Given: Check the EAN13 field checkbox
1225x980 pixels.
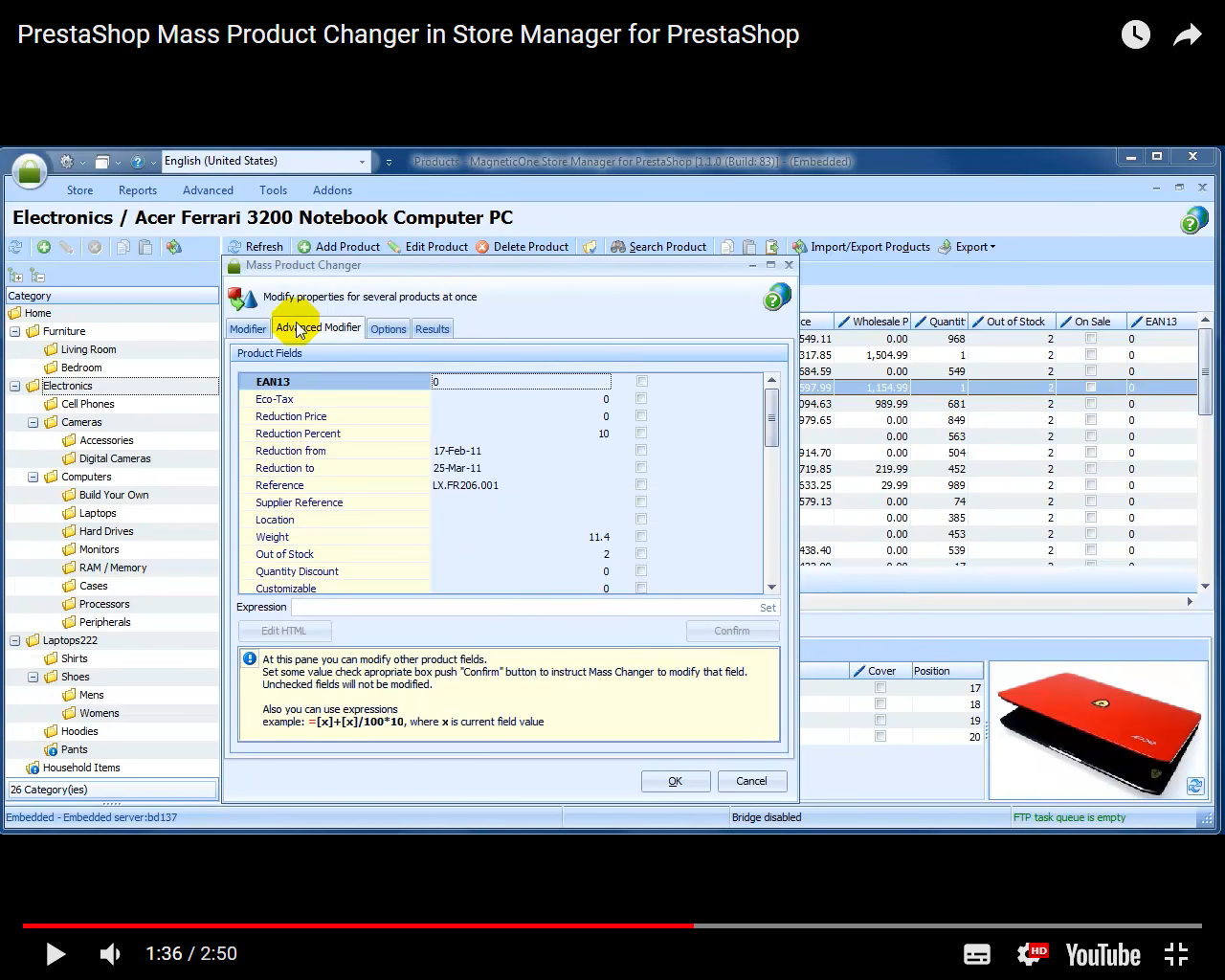Looking at the screenshot, I should click(x=642, y=382).
